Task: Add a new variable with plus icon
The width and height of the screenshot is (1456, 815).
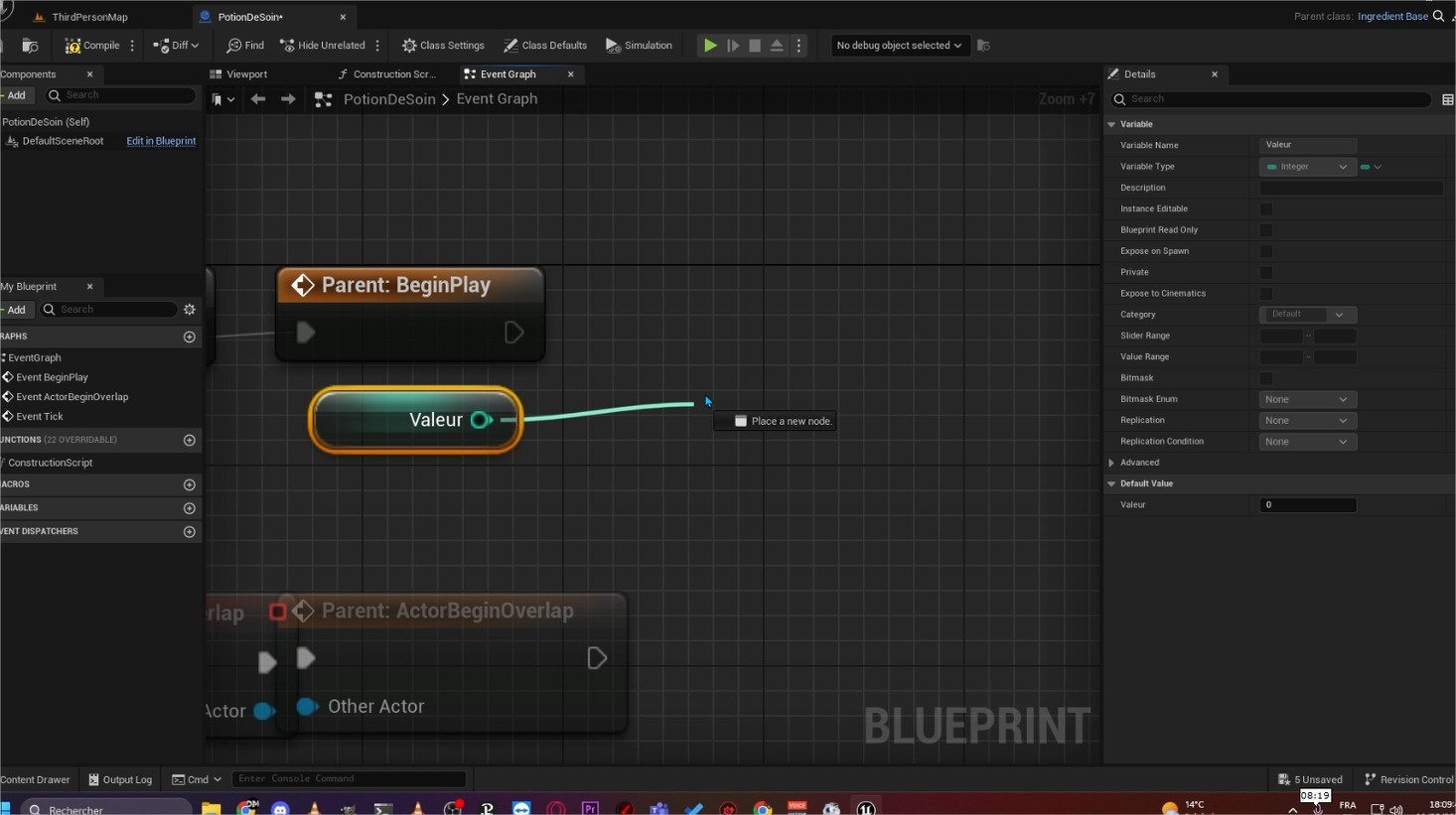Action: click(x=190, y=508)
